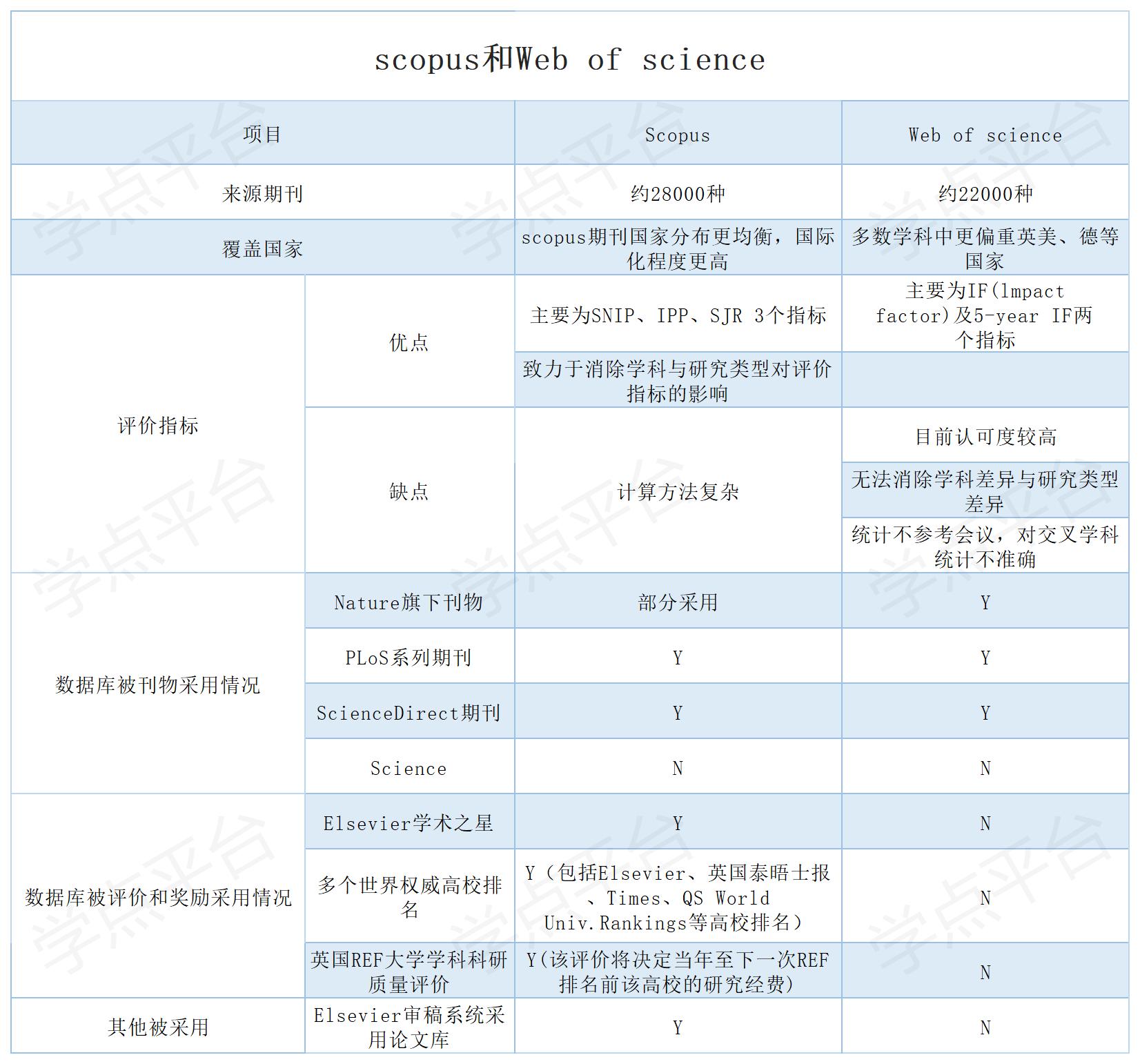Select the Web of science "N" in Elsevier学术之星 row

pos(985,822)
